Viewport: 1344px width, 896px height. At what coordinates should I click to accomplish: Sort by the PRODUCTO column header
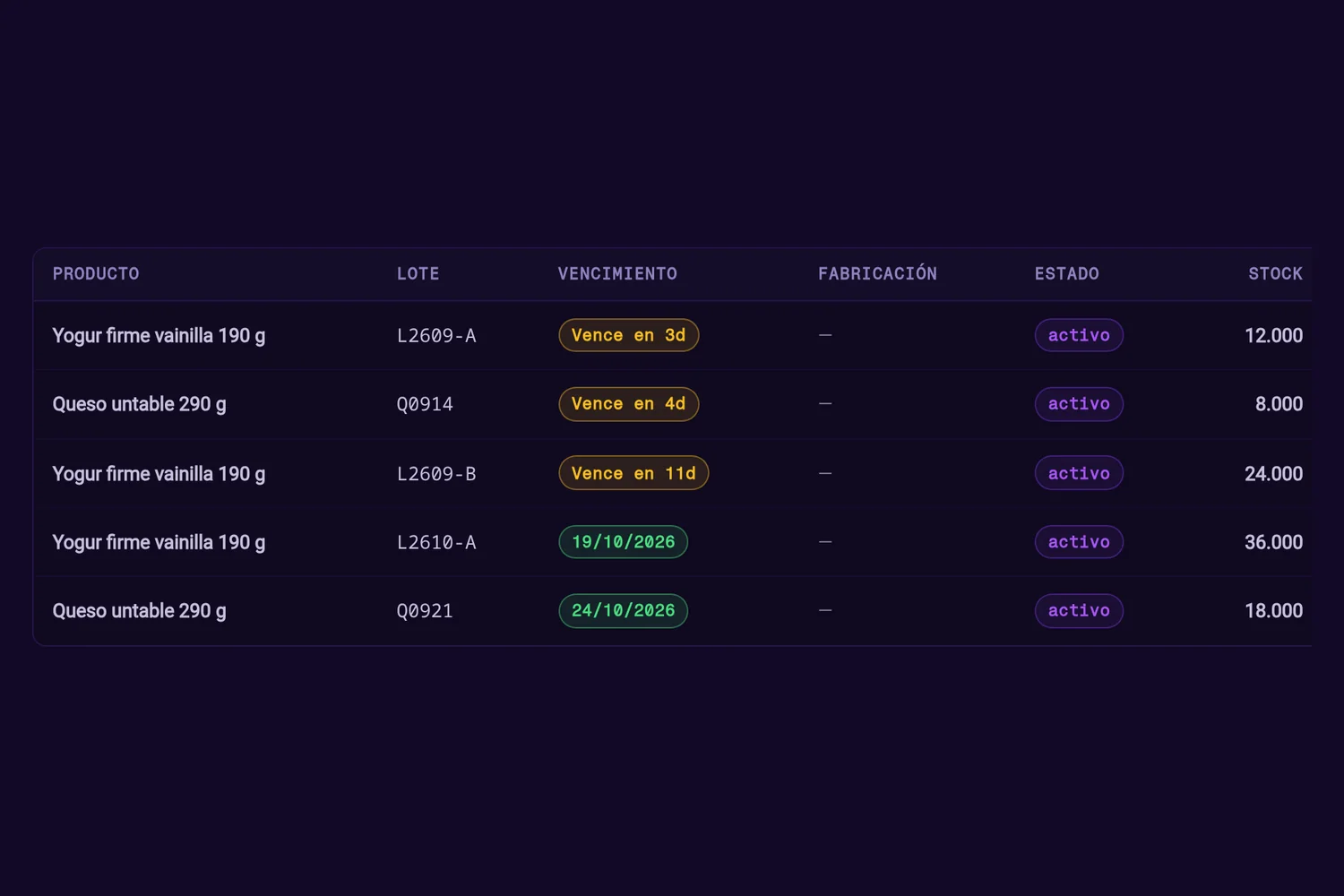tap(96, 274)
